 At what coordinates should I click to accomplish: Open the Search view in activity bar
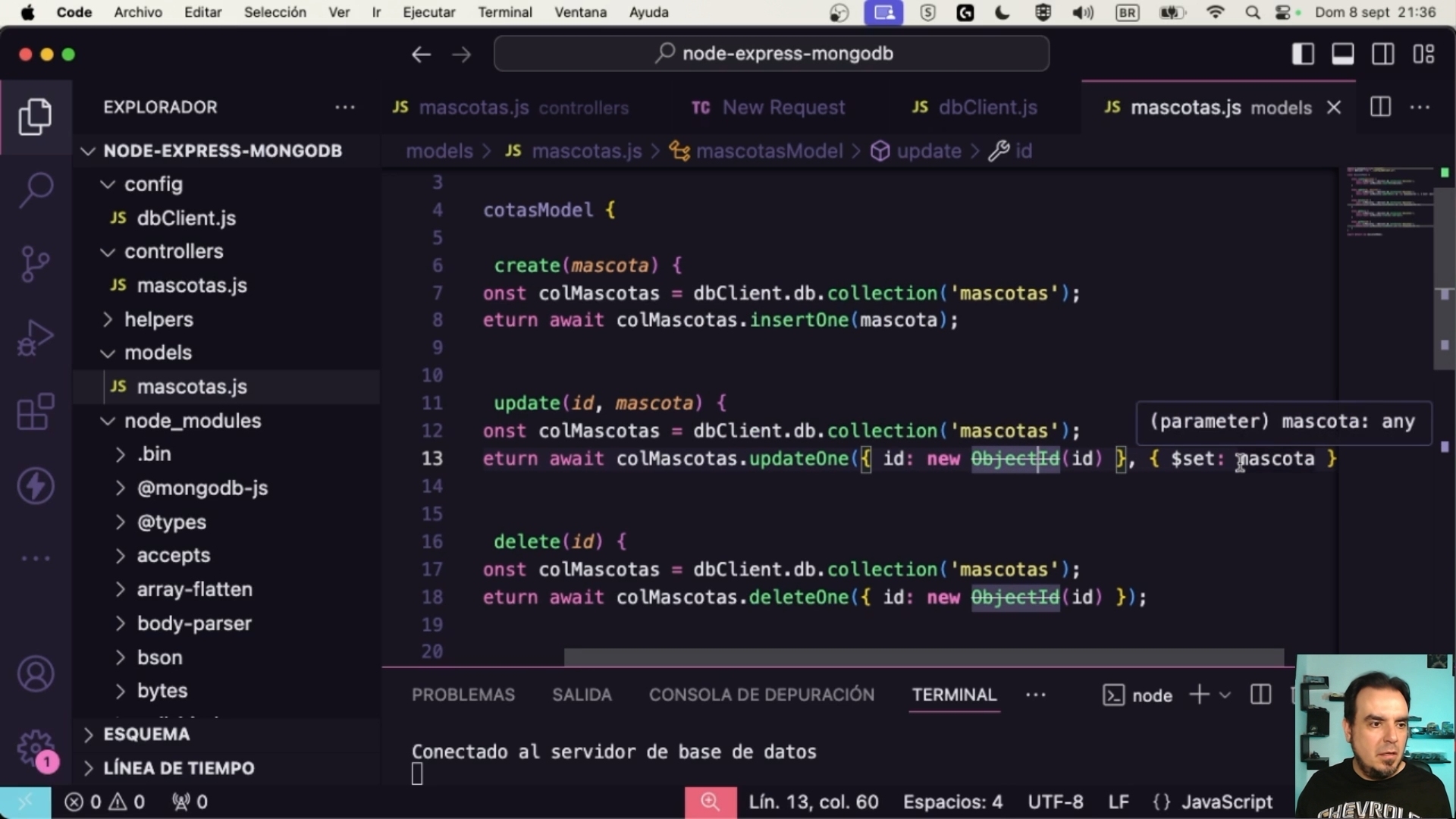(35, 190)
